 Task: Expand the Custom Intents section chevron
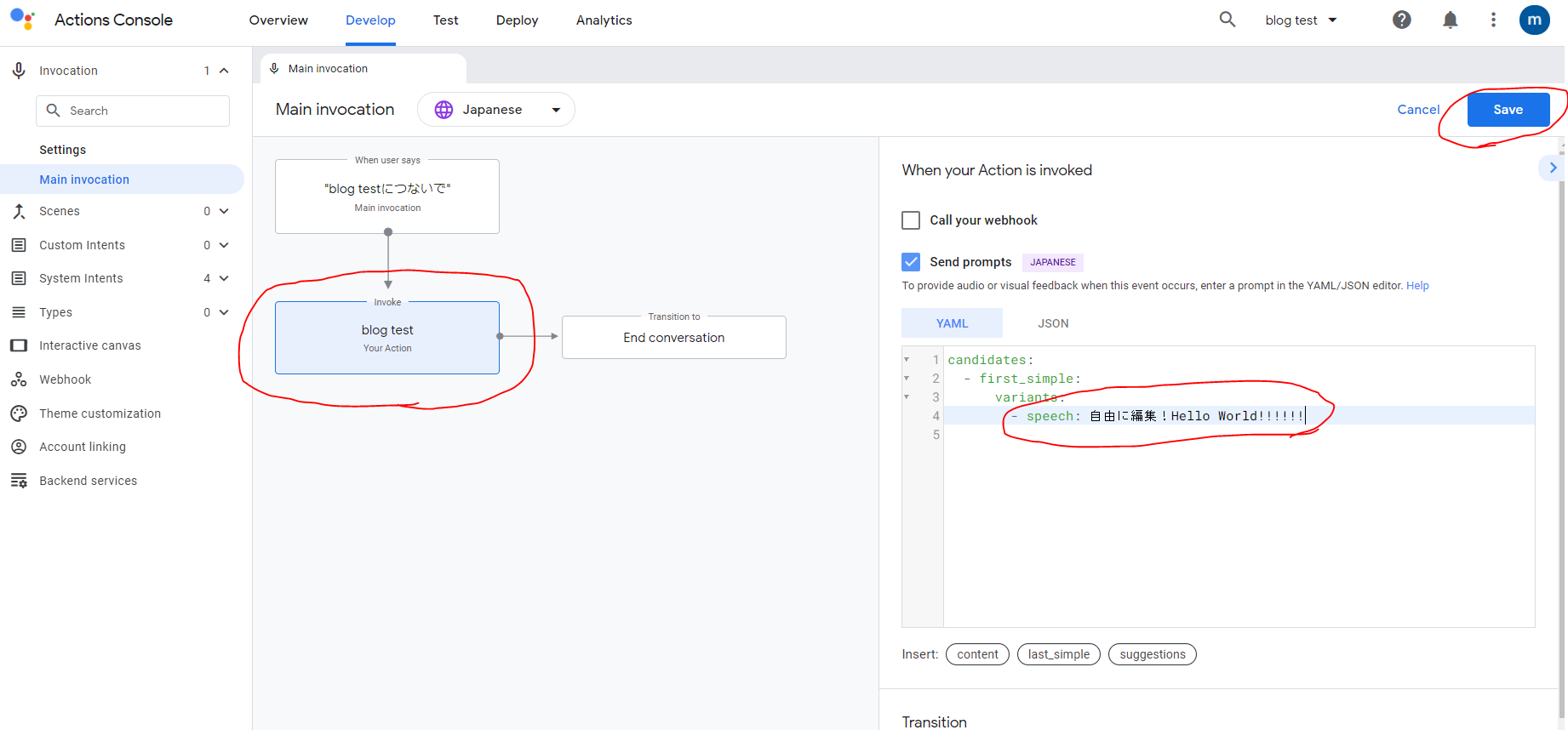[224, 245]
